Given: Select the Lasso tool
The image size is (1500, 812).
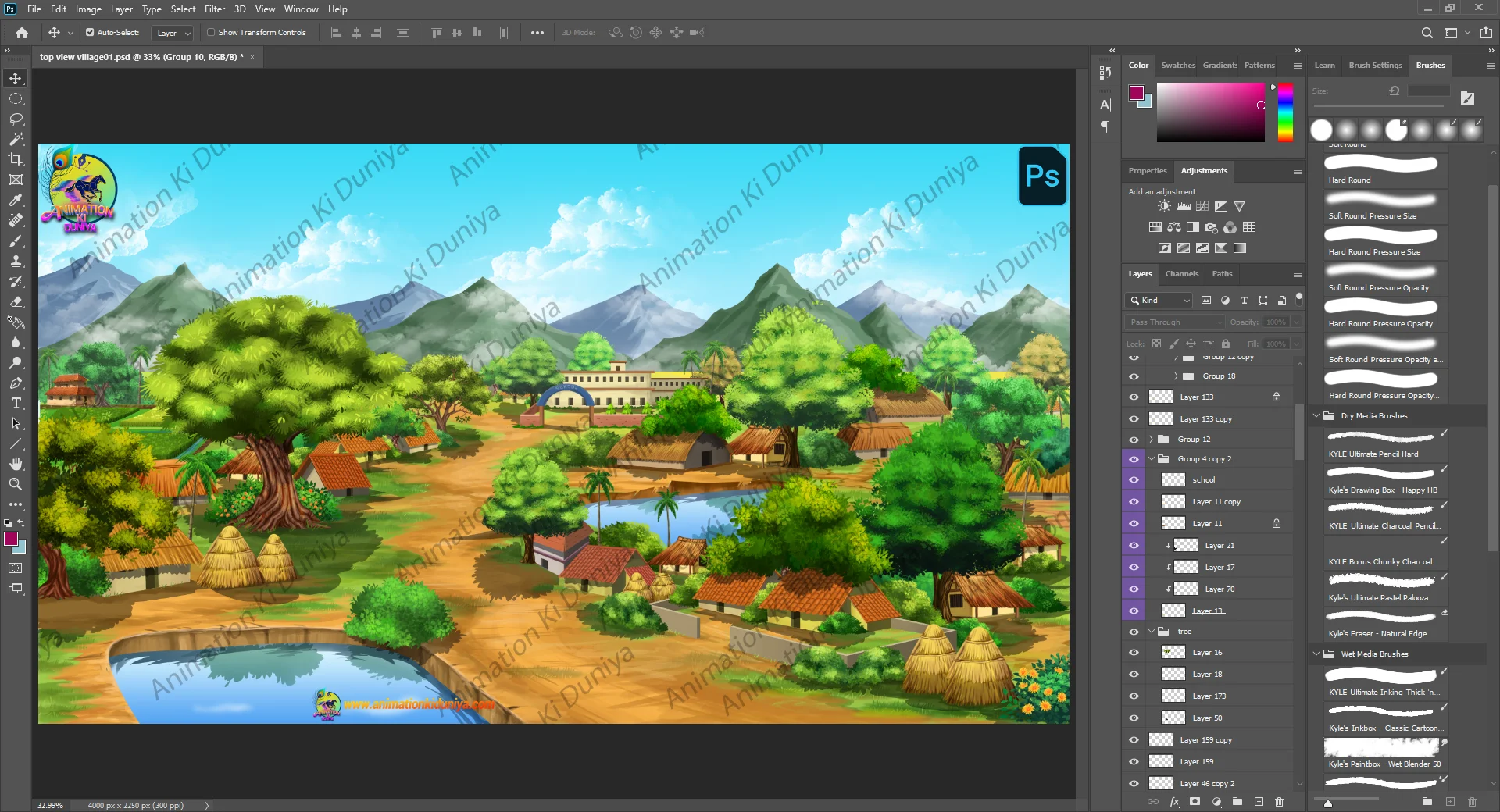Looking at the screenshot, I should pyautogui.click(x=16, y=119).
